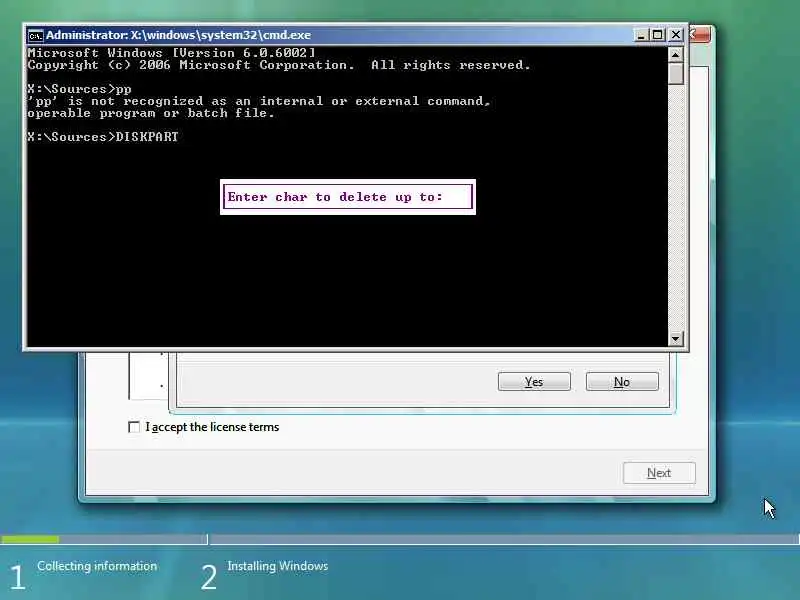Image resolution: width=800 pixels, height=600 pixels.
Task: Click the scroll up arrow in cmd
Action: click(x=676, y=54)
